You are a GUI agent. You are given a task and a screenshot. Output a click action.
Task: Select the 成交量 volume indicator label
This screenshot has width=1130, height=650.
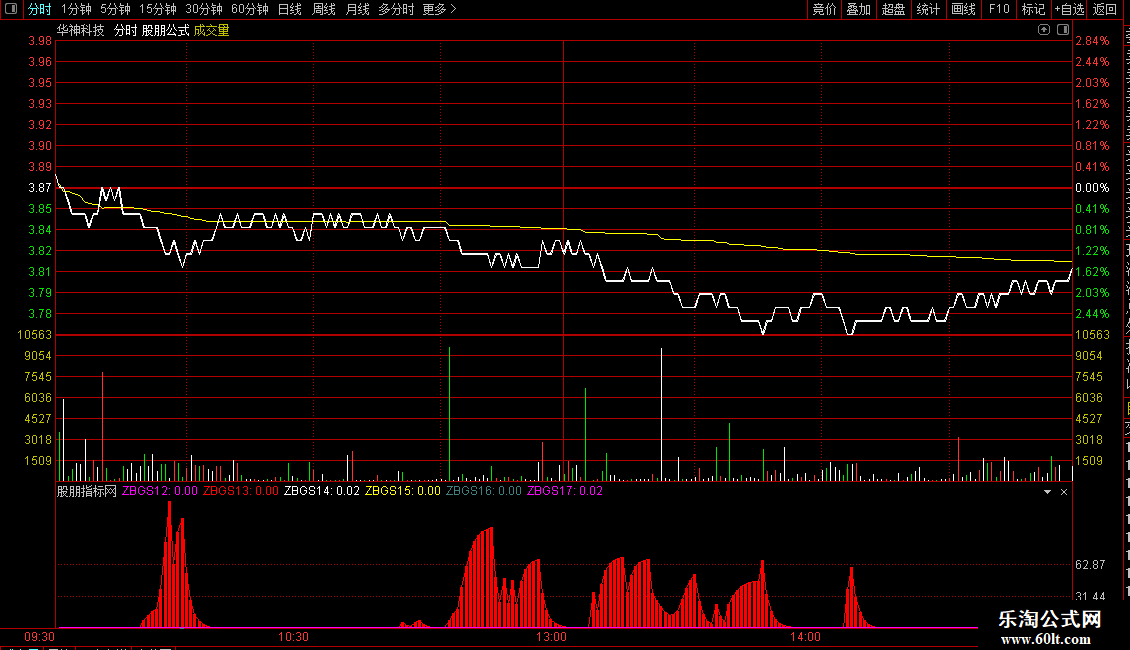pyautogui.click(x=211, y=30)
